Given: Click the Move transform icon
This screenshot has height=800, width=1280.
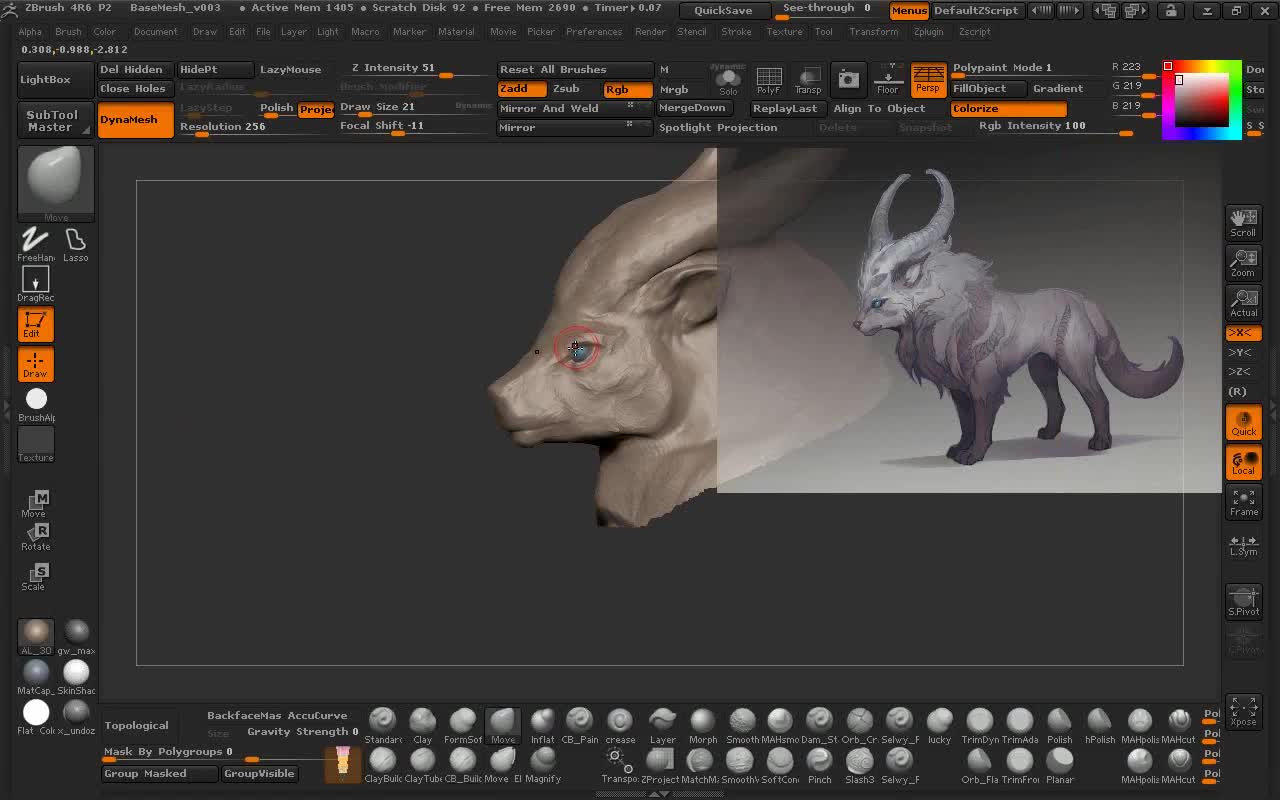Looking at the screenshot, I should click(35, 505).
